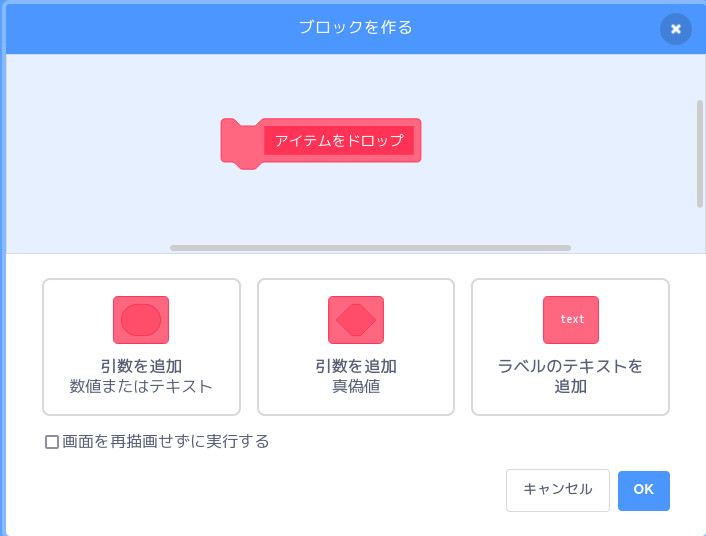Close the ブロックを作る dialog
Image resolution: width=706 pixels, height=536 pixels.
tap(675, 29)
